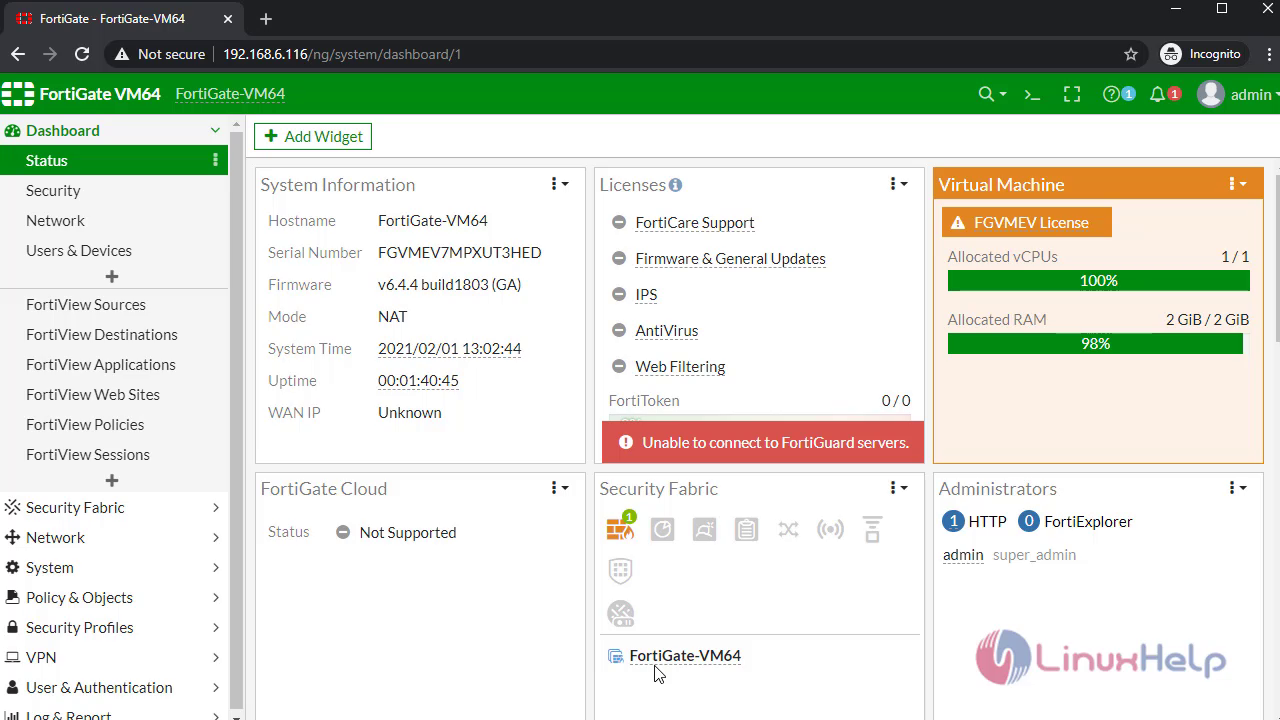
Task: Click System Time value
Action: (449, 348)
